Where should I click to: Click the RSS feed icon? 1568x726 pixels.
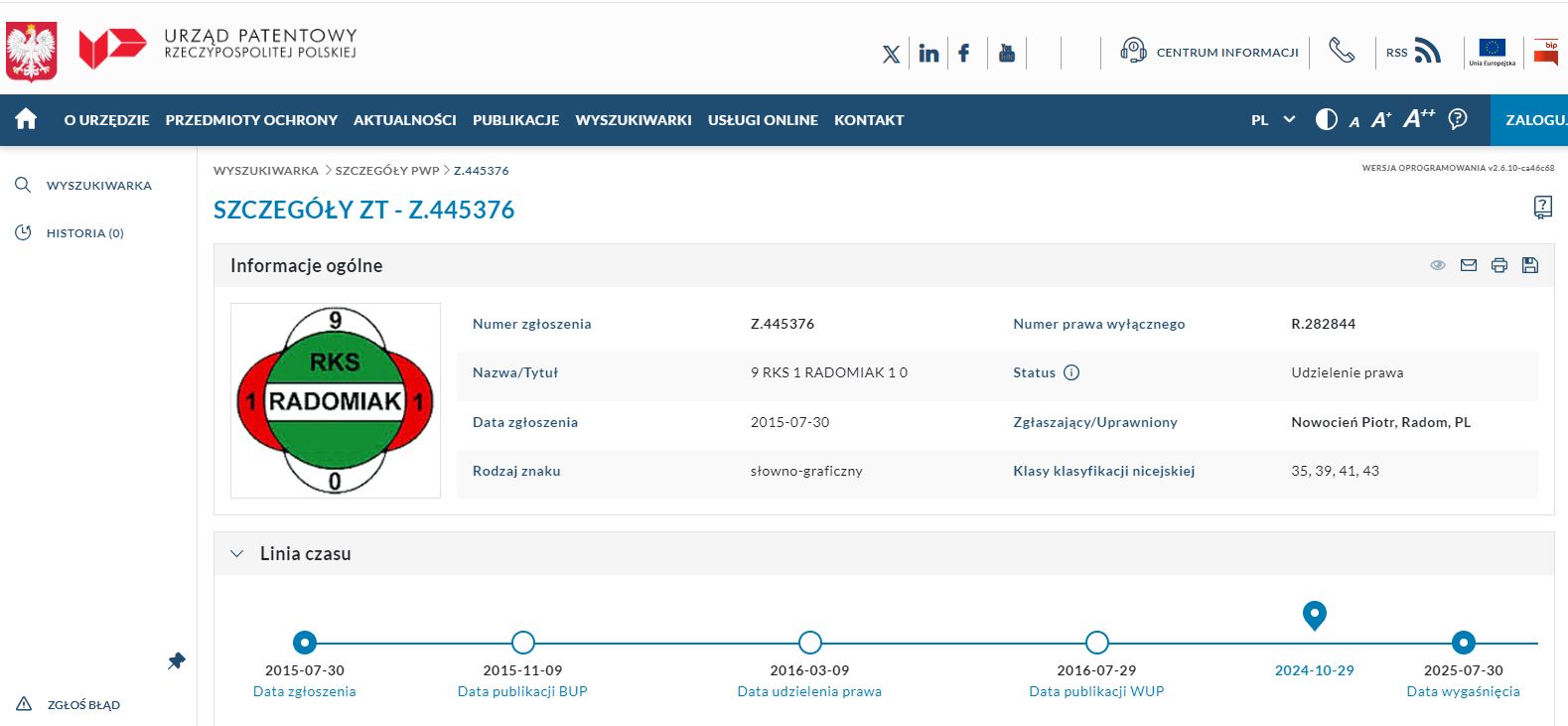pos(1427,52)
